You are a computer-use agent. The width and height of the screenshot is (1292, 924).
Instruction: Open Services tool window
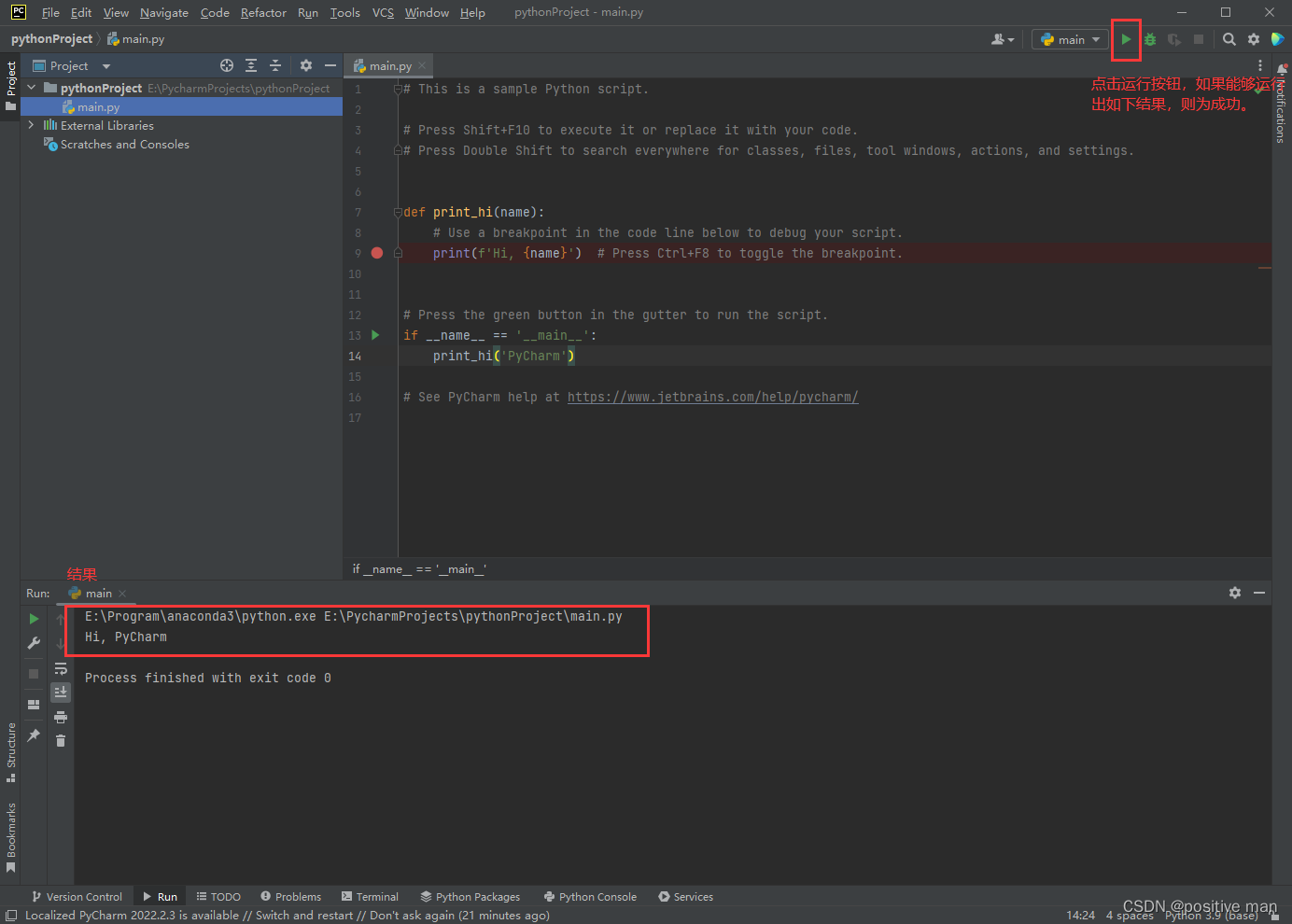[686, 897]
